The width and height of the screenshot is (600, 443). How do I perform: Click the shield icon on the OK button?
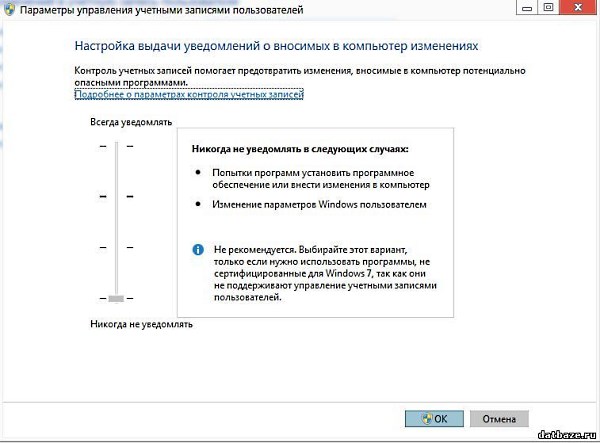pyautogui.click(x=426, y=419)
